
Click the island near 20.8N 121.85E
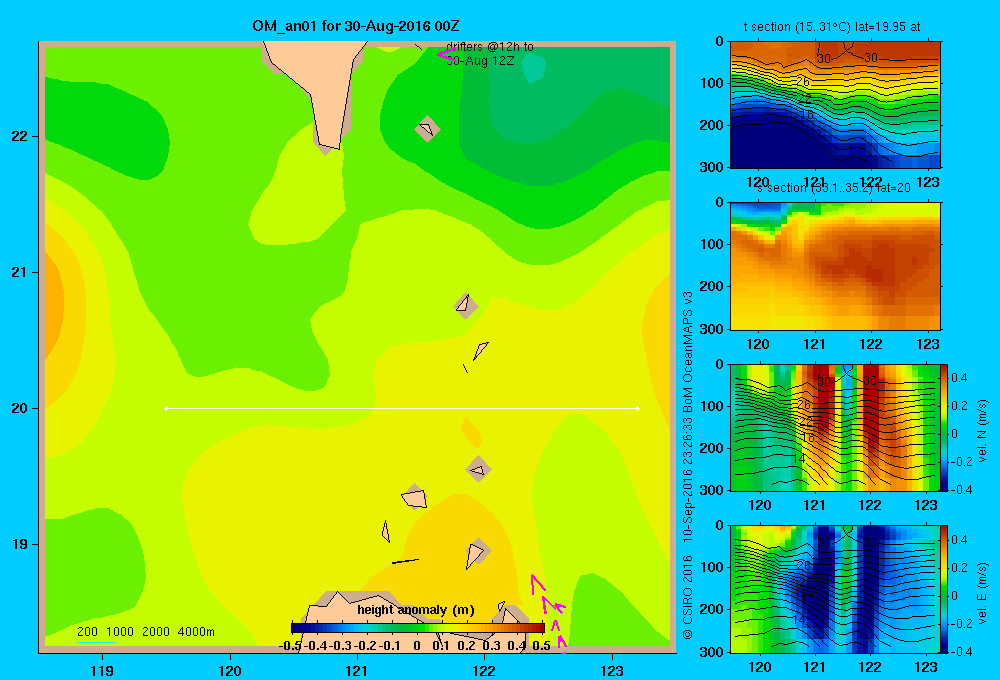466,306
